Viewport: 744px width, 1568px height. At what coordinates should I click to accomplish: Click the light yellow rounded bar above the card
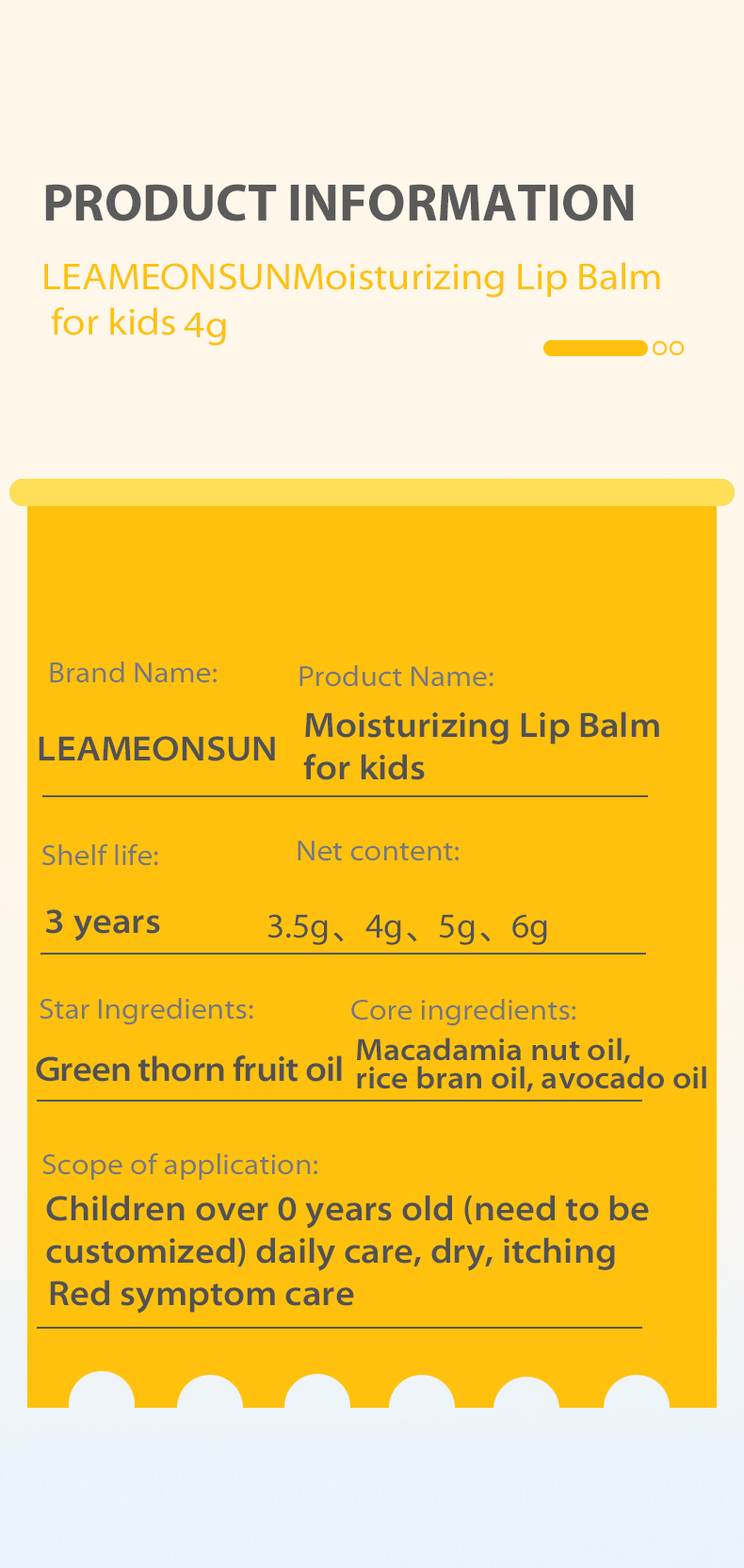(371, 492)
